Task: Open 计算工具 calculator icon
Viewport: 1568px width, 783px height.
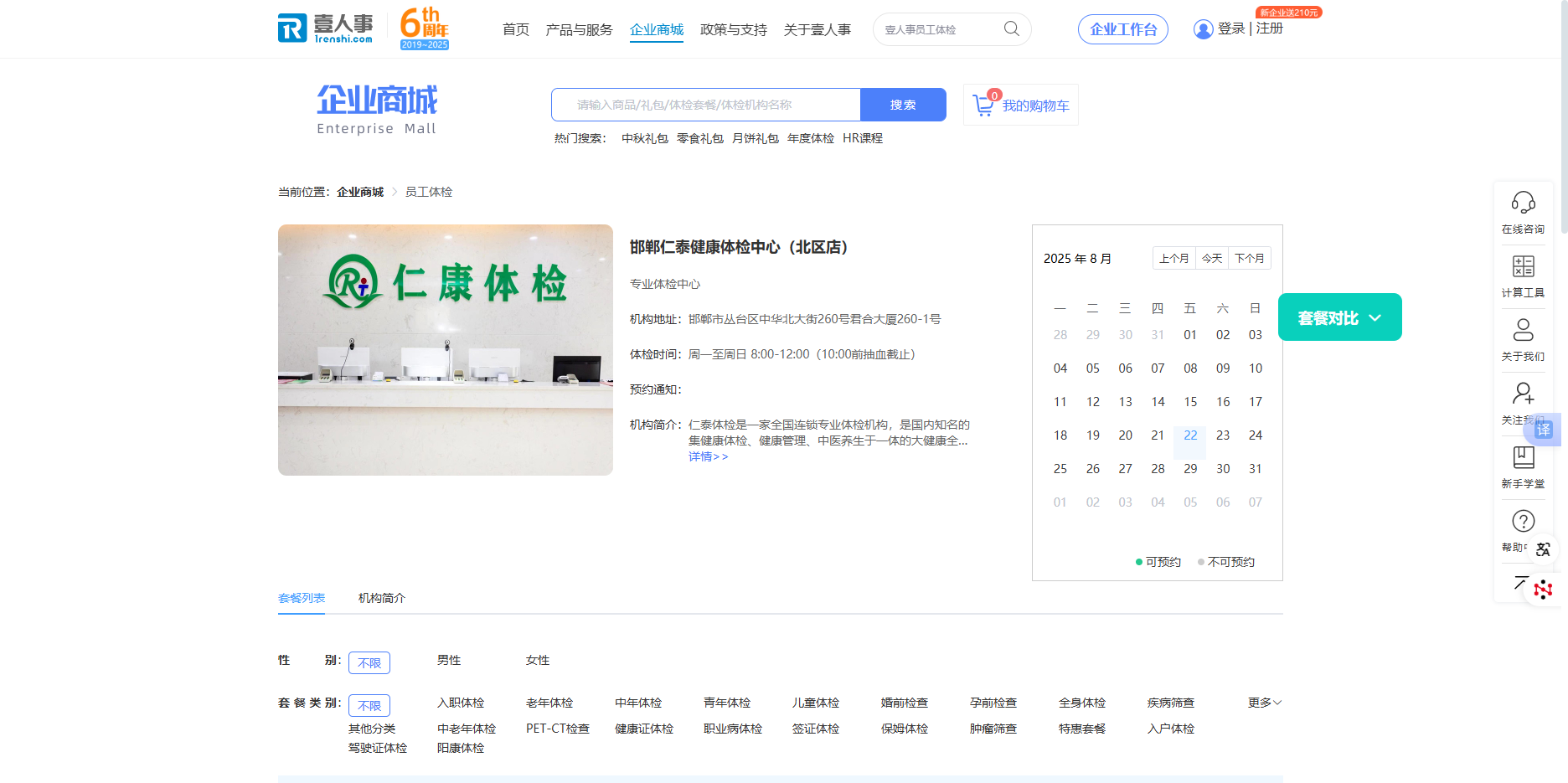Action: pyautogui.click(x=1523, y=266)
